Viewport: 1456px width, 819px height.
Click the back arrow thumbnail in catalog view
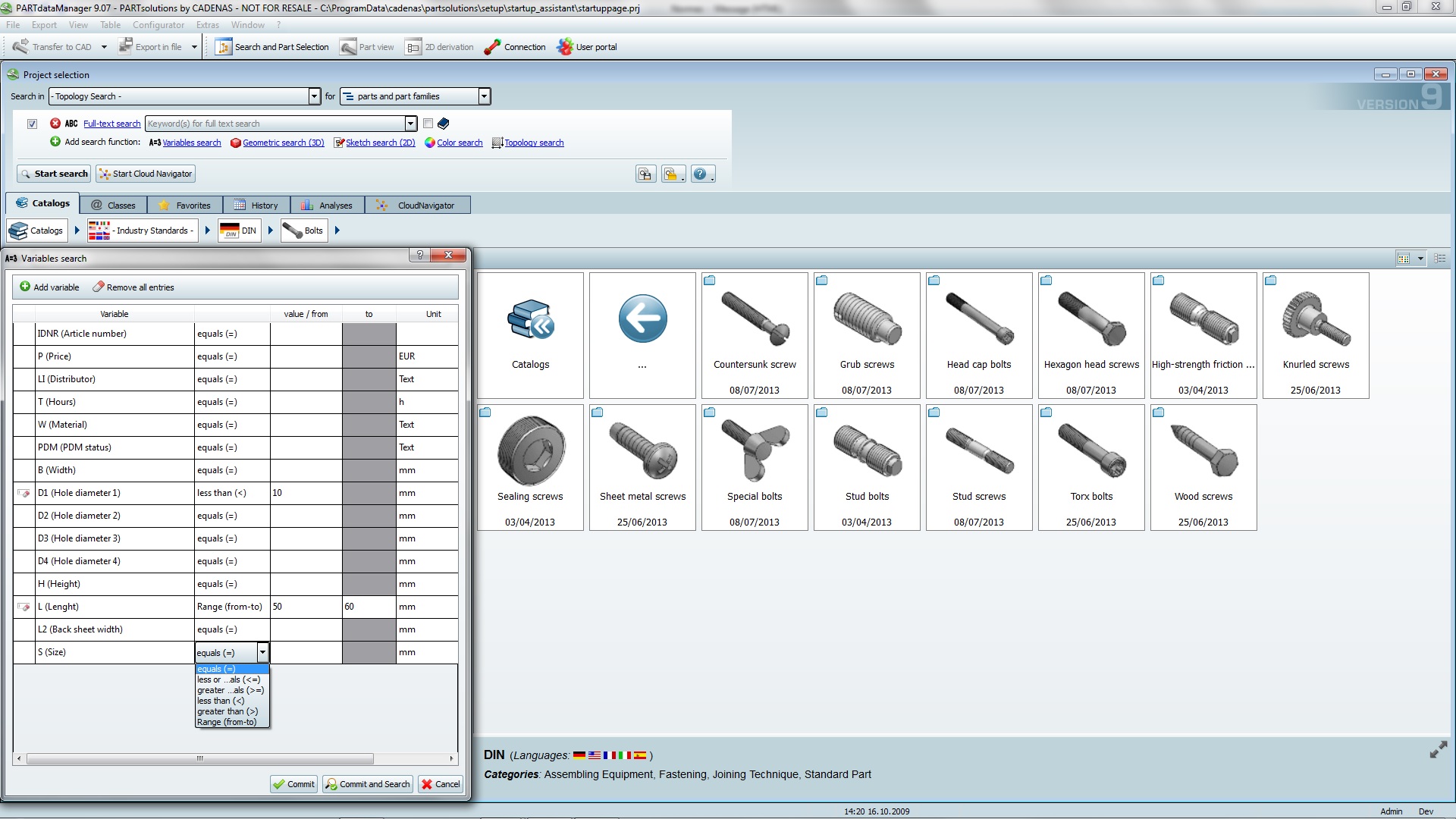(642, 319)
